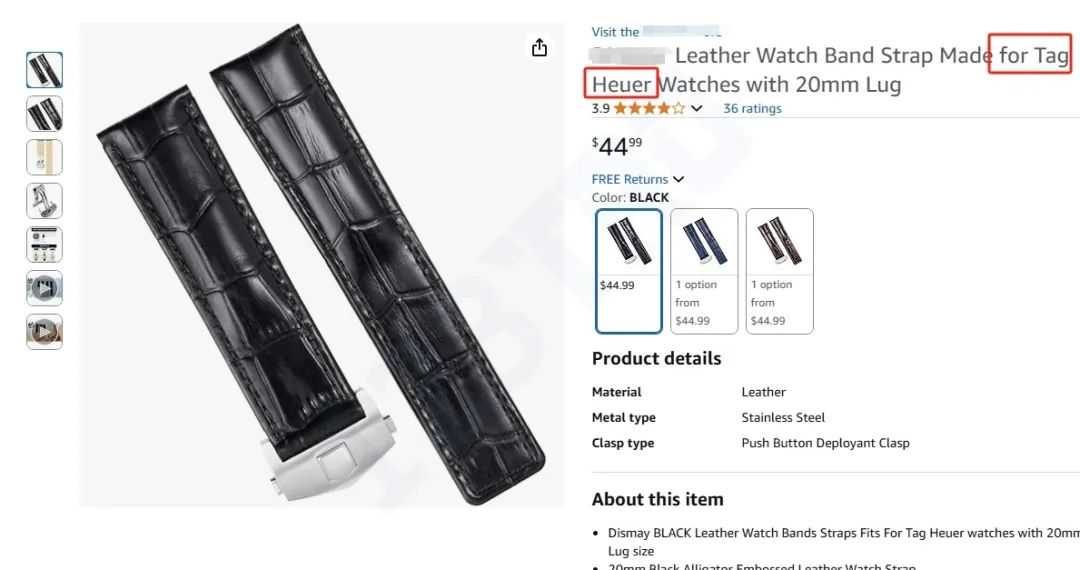The image size is (1080, 570).
Task: Select the first black strap thumbnail
Action: coord(45,70)
